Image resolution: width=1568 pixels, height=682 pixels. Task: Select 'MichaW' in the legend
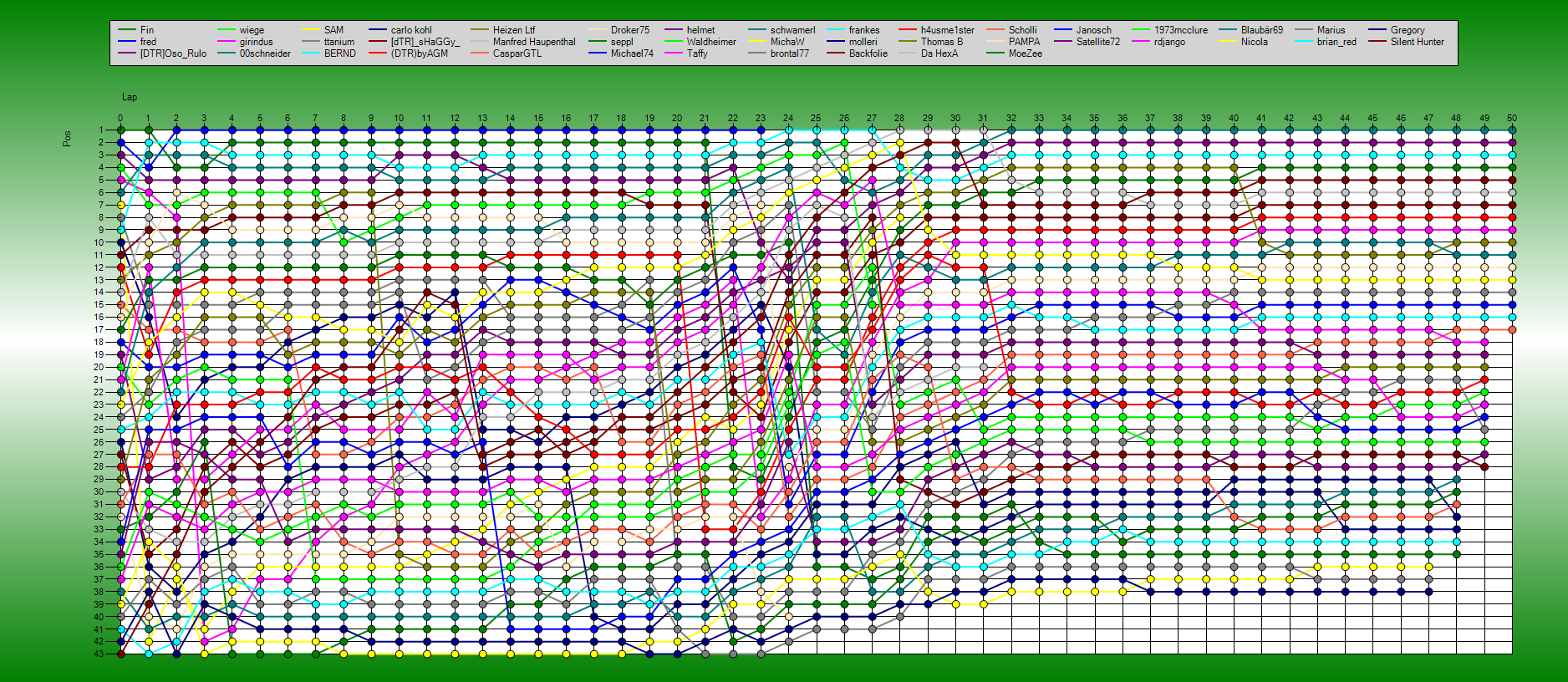[776, 42]
